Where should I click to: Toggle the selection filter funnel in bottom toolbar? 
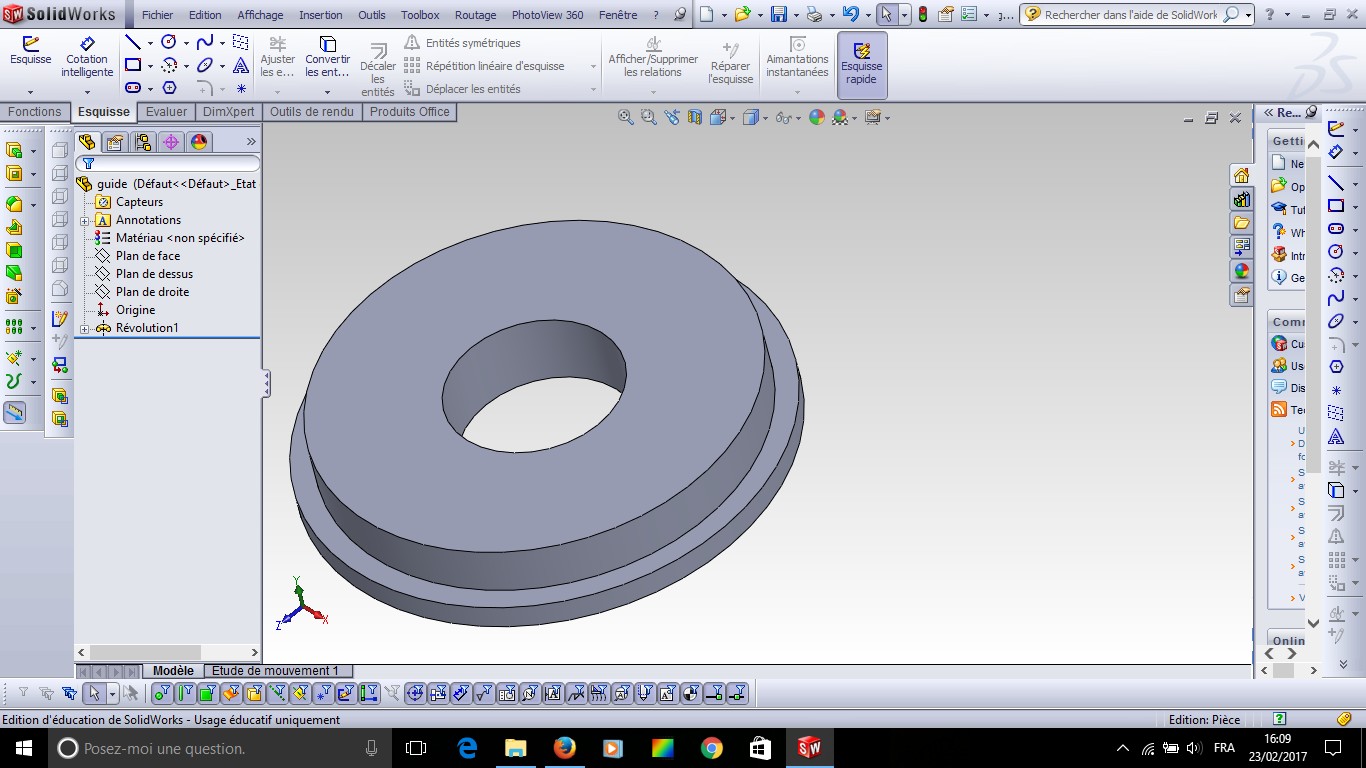pyautogui.click(x=24, y=693)
